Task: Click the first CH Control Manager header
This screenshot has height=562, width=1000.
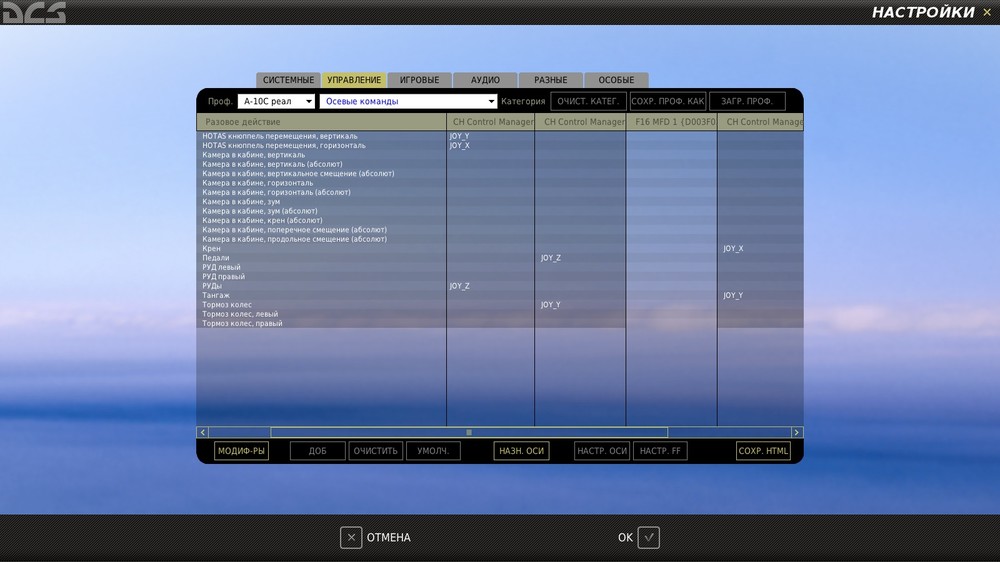Action: (490, 121)
